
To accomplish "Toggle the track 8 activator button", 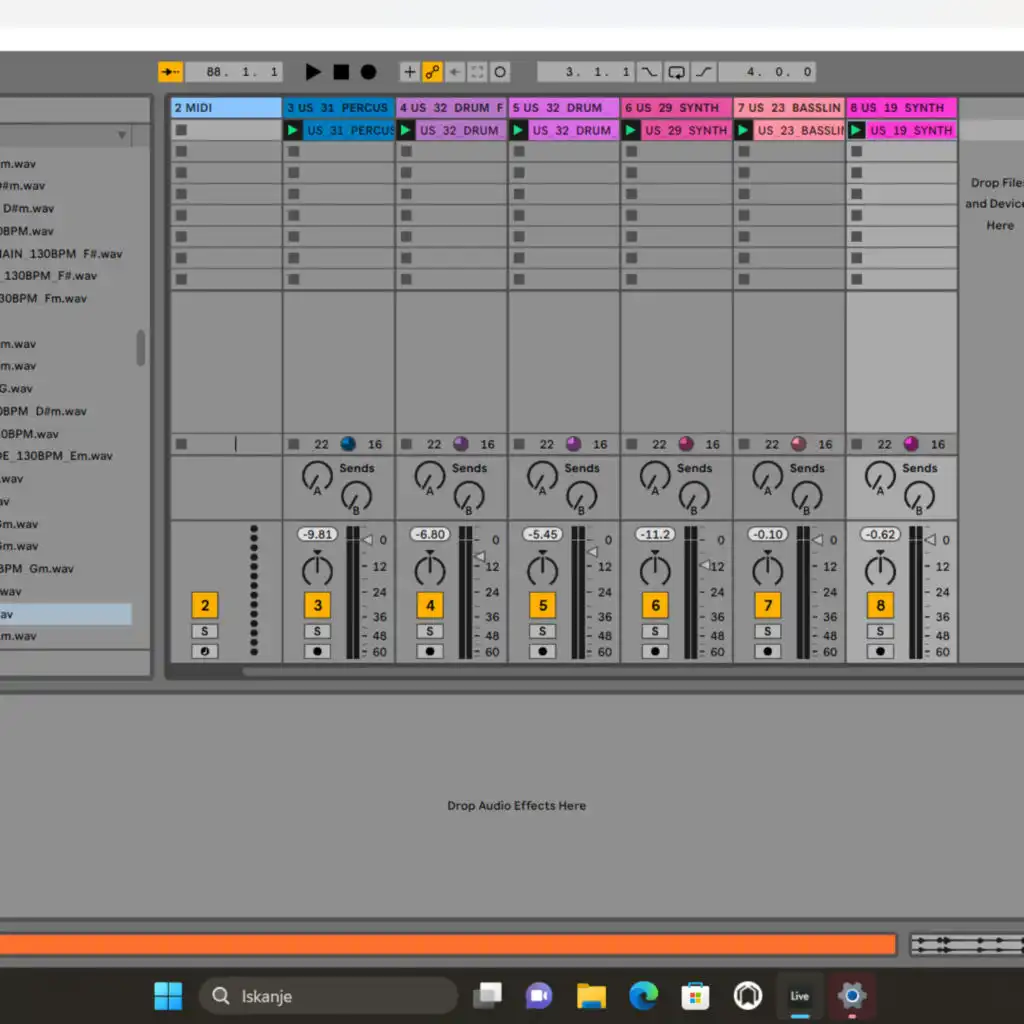I will tap(880, 605).
